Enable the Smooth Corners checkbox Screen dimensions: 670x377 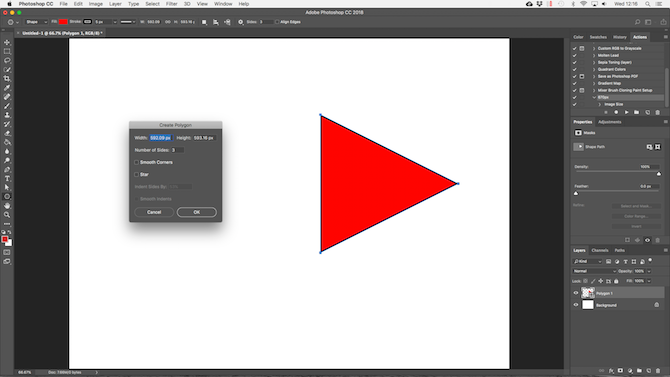(x=136, y=162)
